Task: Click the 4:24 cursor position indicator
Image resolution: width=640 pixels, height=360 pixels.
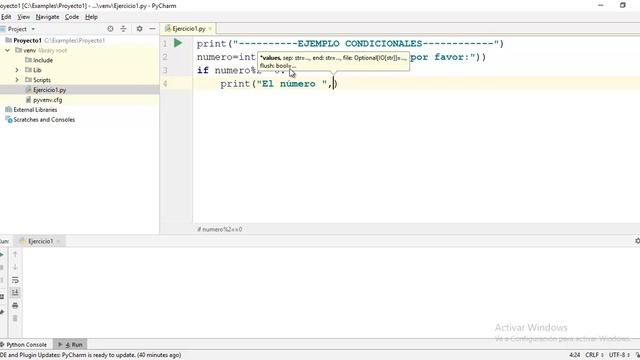Action: click(x=574, y=355)
